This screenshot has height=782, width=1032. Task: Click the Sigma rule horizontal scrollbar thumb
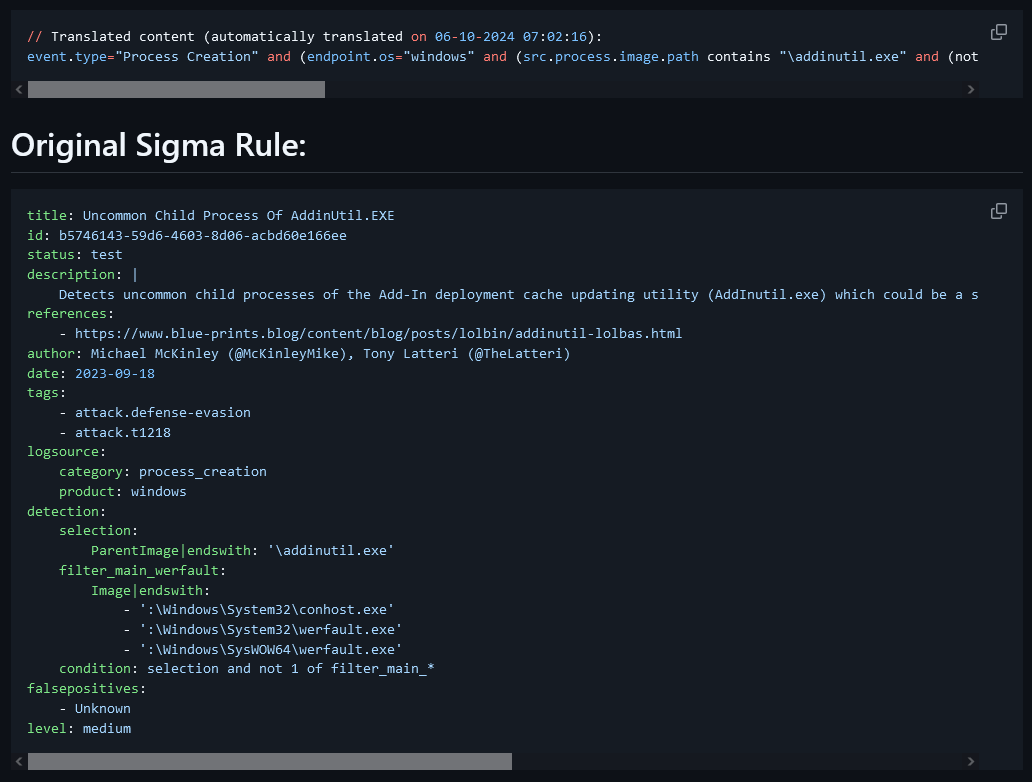(270, 762)
